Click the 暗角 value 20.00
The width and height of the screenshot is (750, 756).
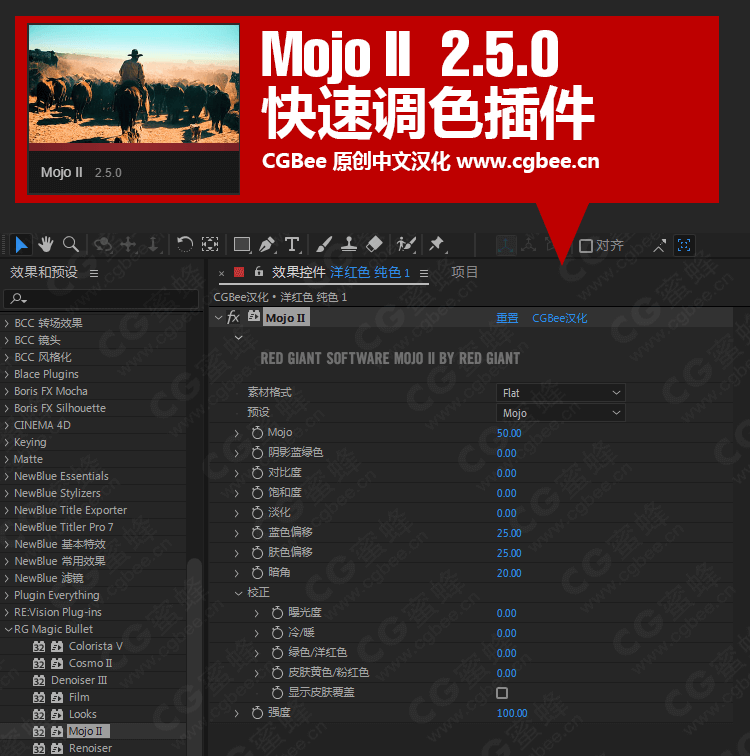pyautogui.click(x=509, y=573)
